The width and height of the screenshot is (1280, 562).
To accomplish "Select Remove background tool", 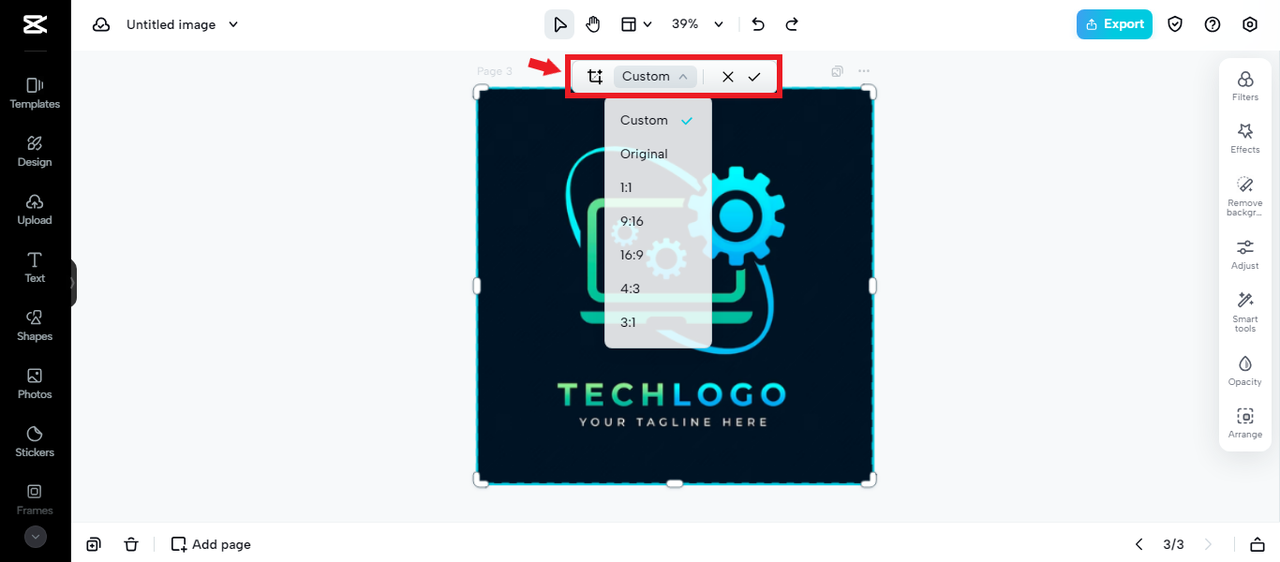I will click(x=1245, y=196).
